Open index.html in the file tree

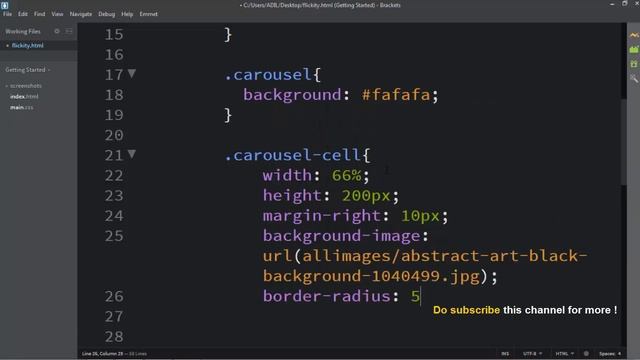pos(24,96)
